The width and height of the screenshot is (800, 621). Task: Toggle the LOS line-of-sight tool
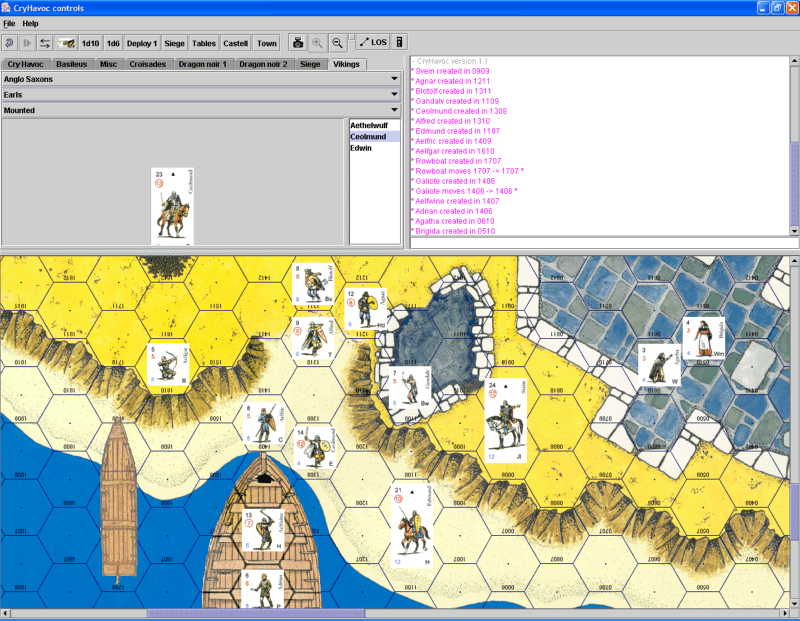pyautogui.click(x=373, y=42)
